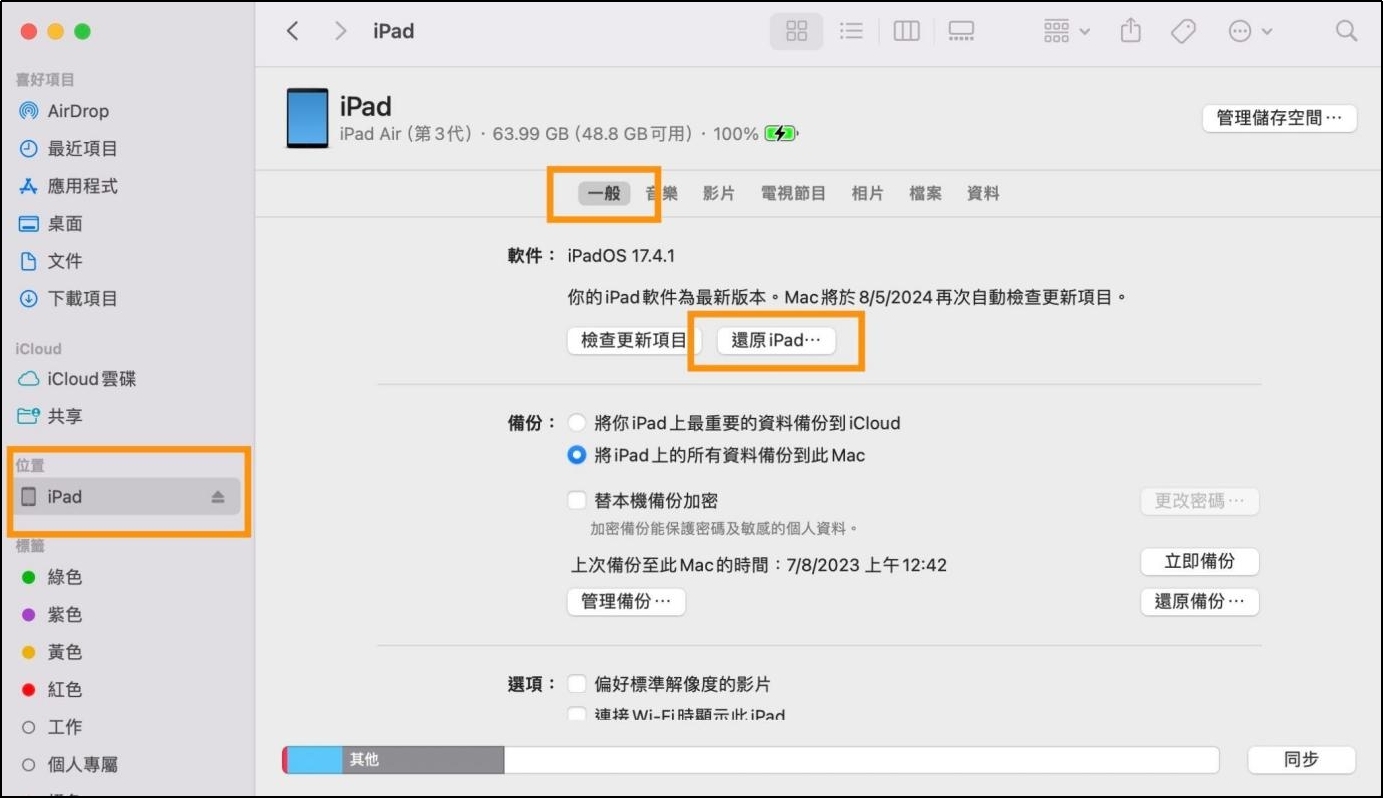Open the group-by dropdown in toolbar
This screenshot has height=799, width=1384.
(1066, 31)
